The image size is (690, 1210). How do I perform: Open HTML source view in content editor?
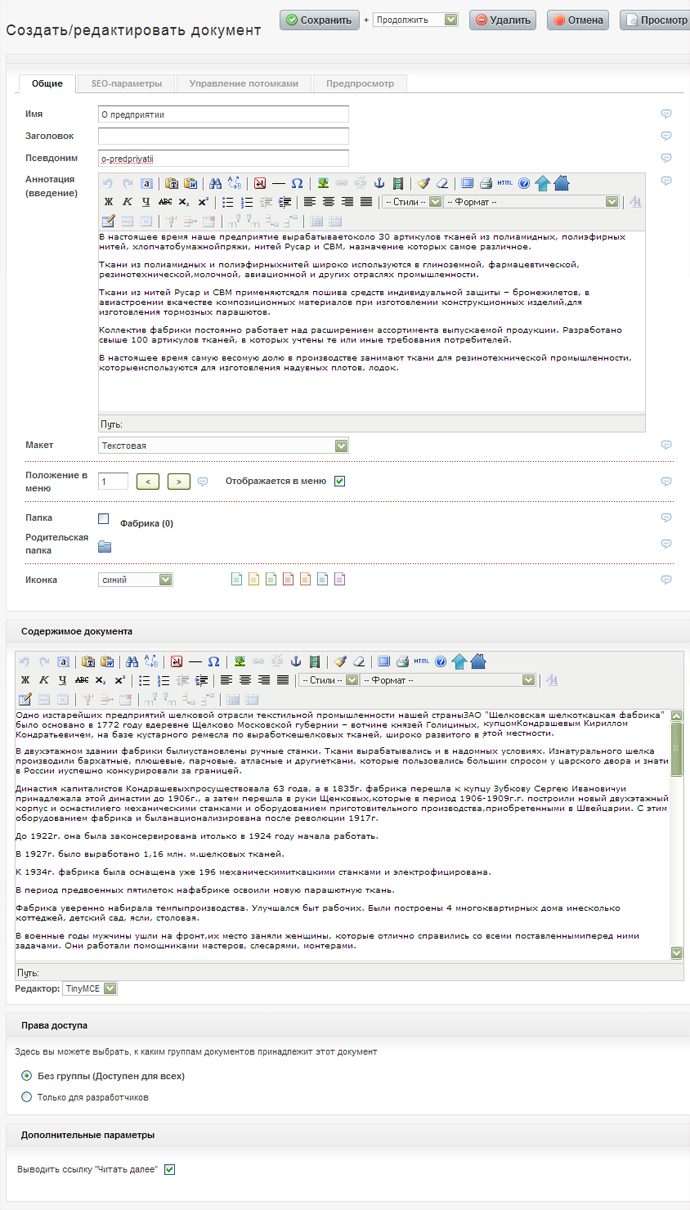(421, 661)
